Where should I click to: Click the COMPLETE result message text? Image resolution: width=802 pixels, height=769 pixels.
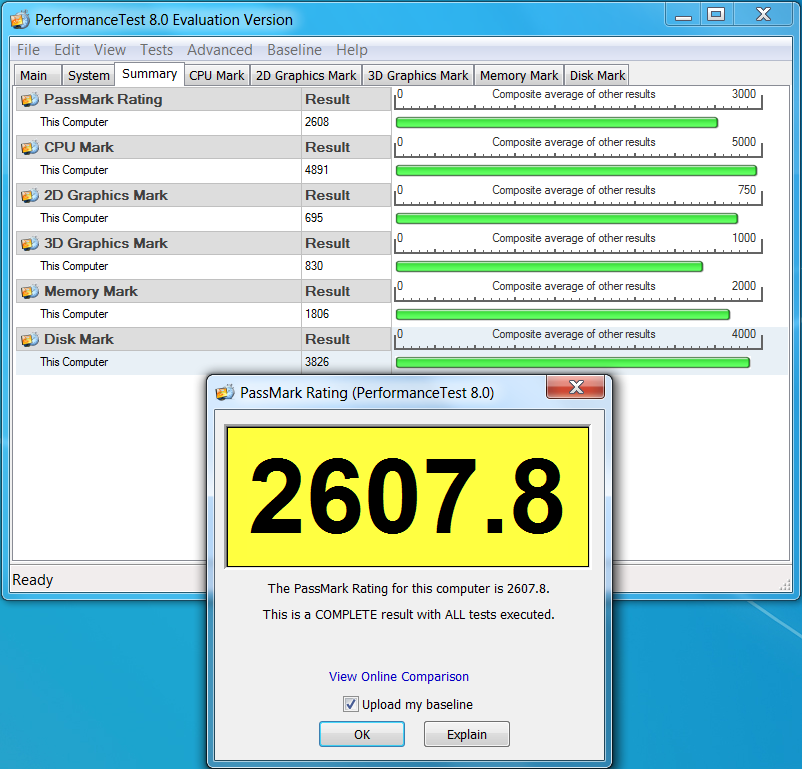point(409,614)
